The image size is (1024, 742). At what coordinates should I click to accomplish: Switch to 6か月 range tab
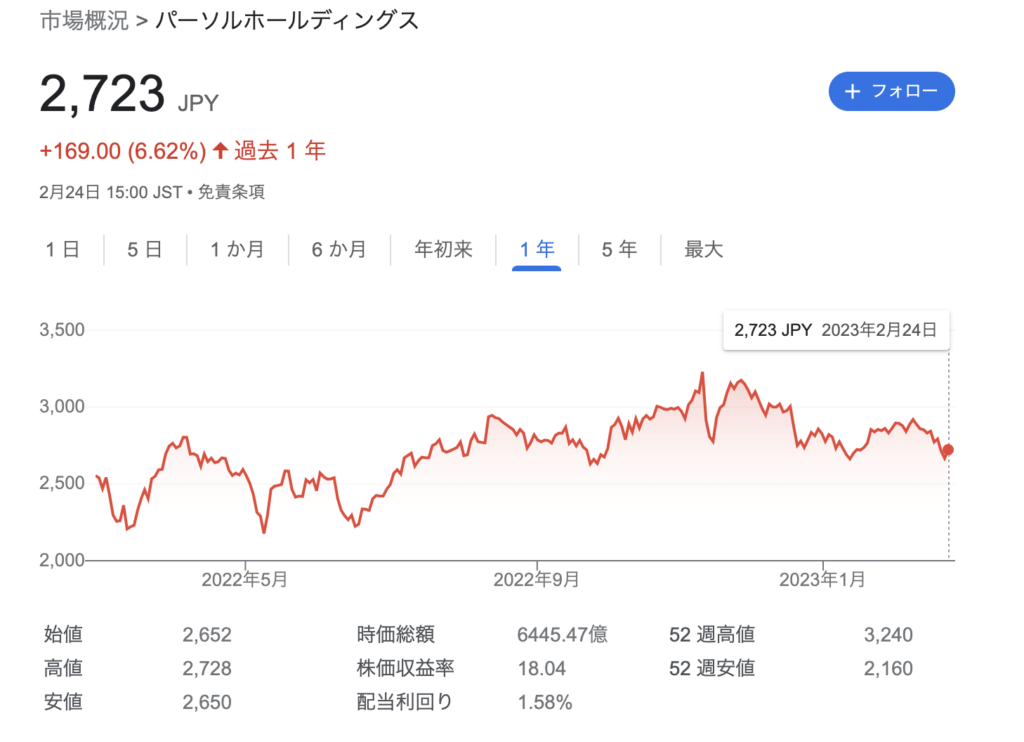[x=338, y=250]
